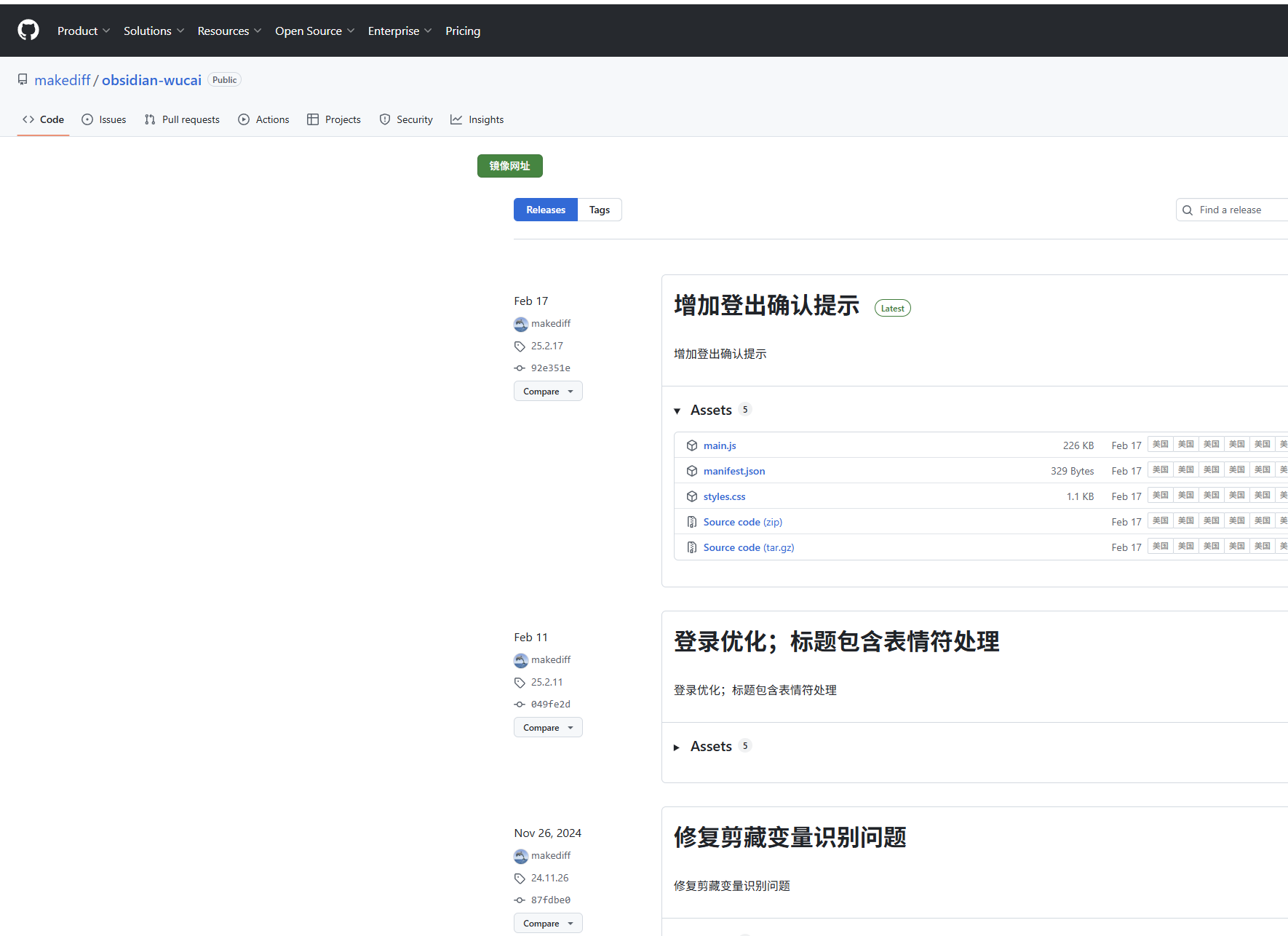Open the Compare dropdown for release 24.11.26
The image size is (1288, 936).
(548, 923)
